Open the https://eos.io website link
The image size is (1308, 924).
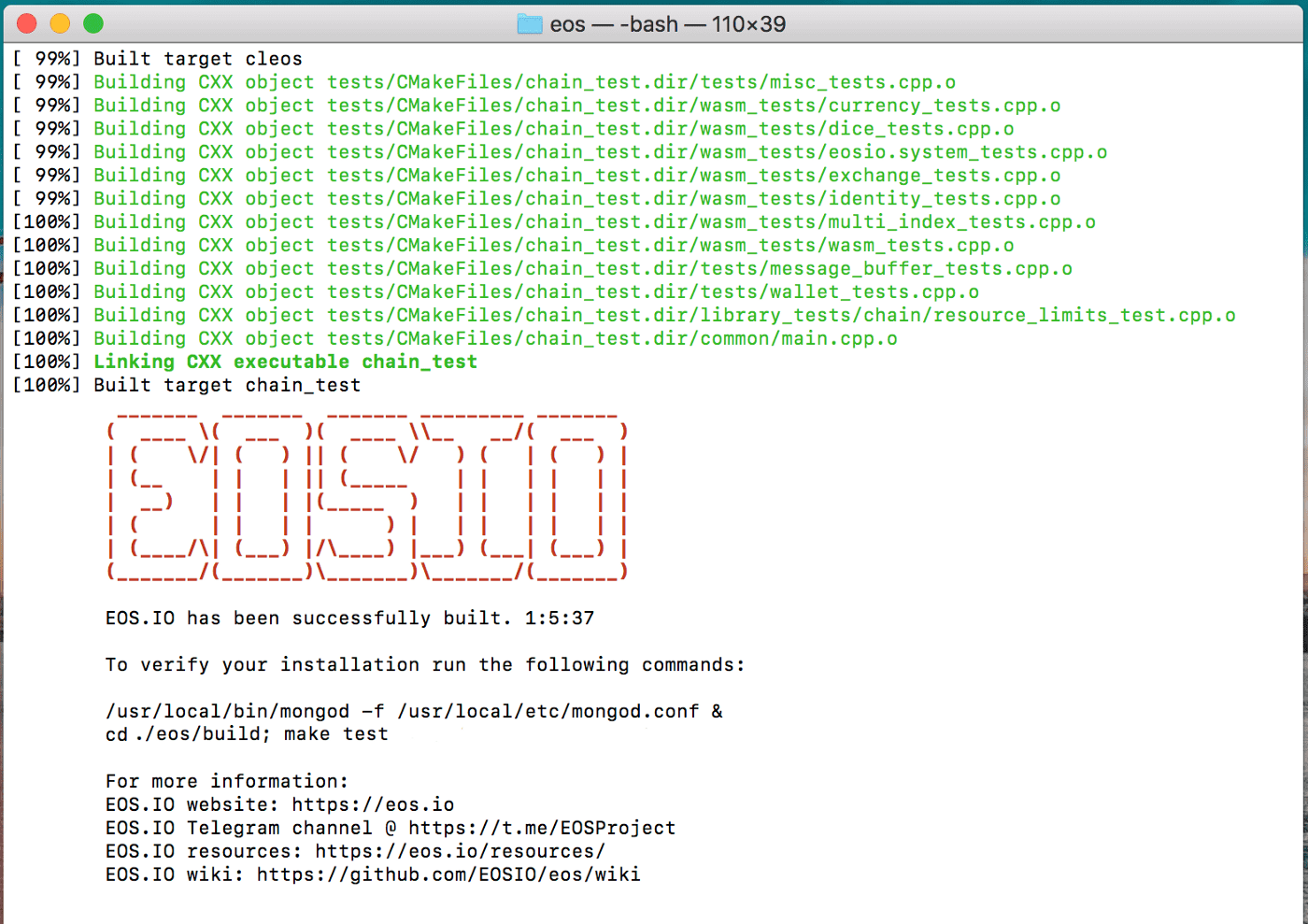pyautogui.click(x=373, y=804)
